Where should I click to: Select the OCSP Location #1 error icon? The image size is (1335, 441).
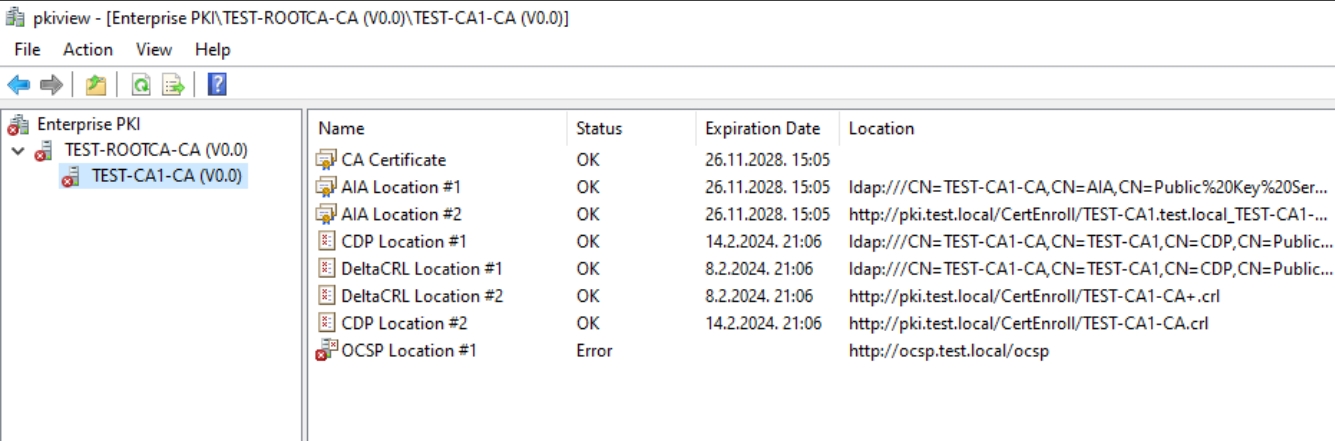coord(326,351)
